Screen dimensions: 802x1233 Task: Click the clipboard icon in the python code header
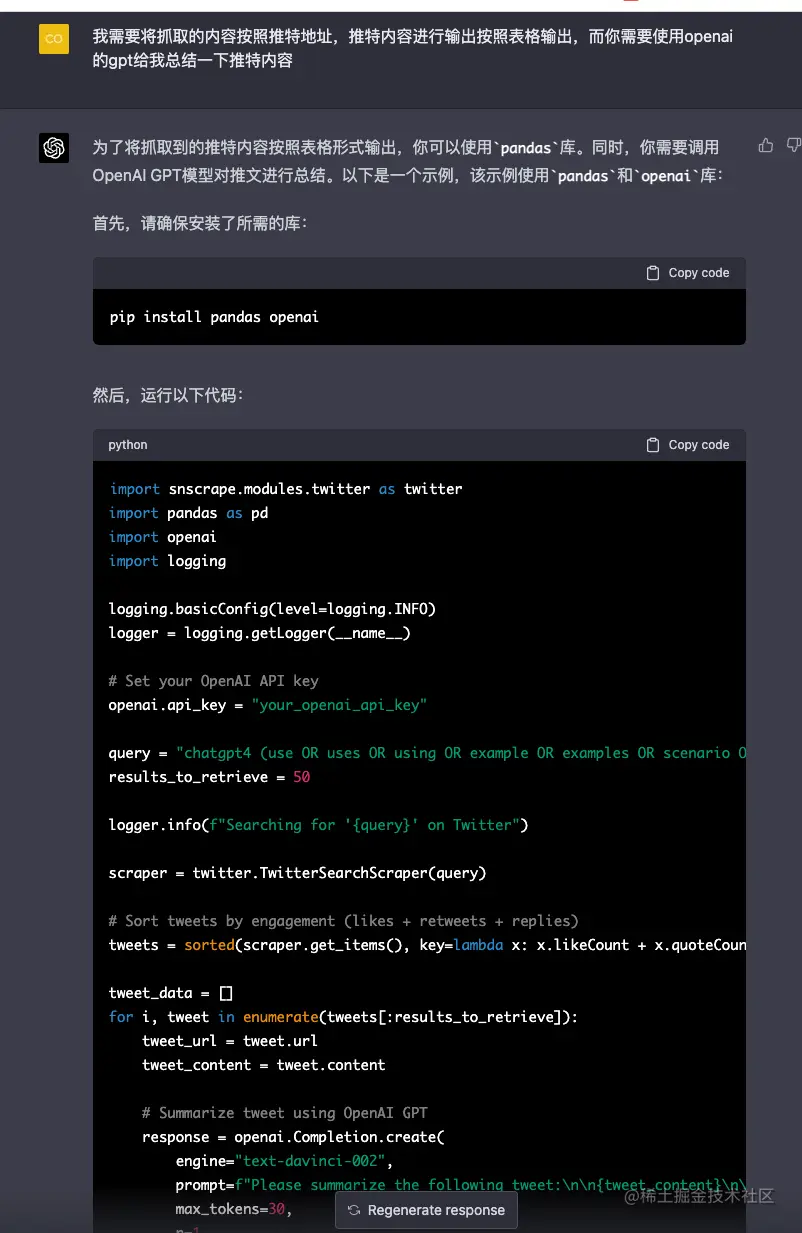pos(653,445)
